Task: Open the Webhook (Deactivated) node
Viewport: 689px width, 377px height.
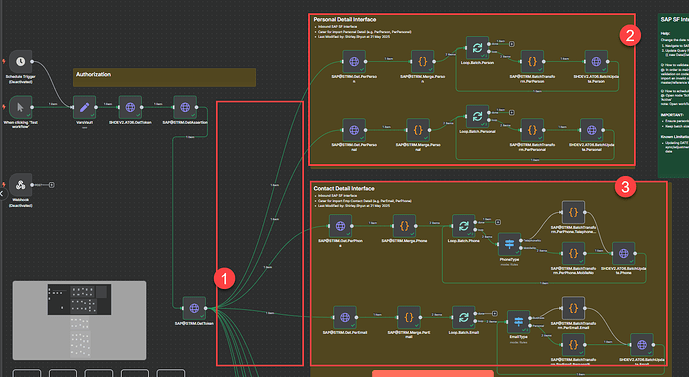Action: pos(20,185)
